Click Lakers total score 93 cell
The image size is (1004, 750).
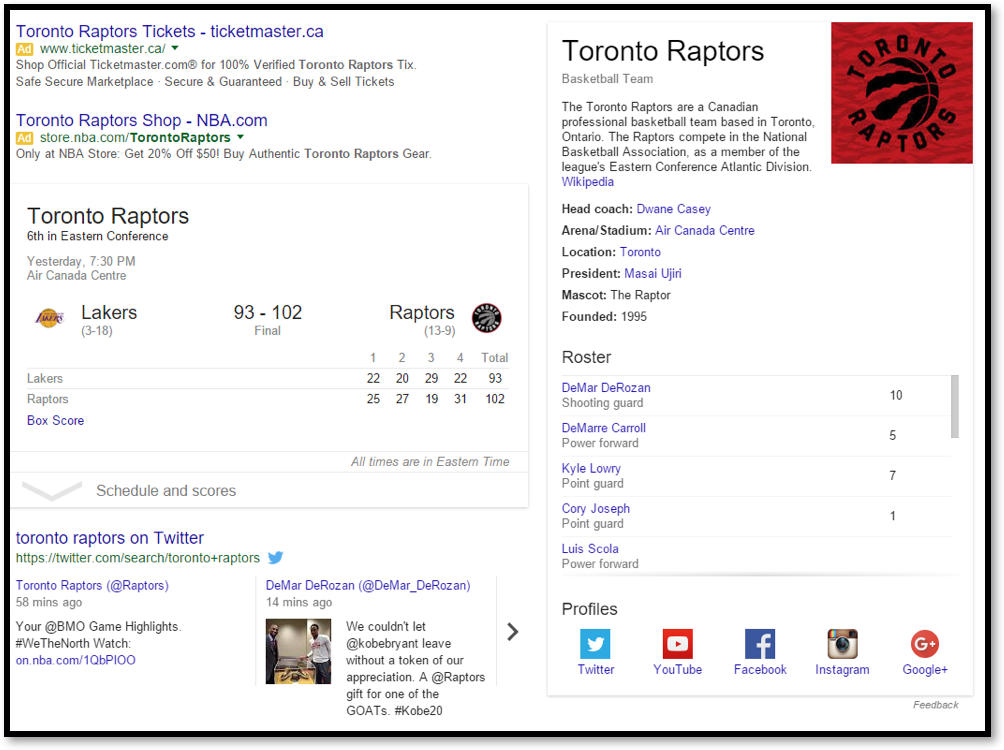click(x=495, y=379)
